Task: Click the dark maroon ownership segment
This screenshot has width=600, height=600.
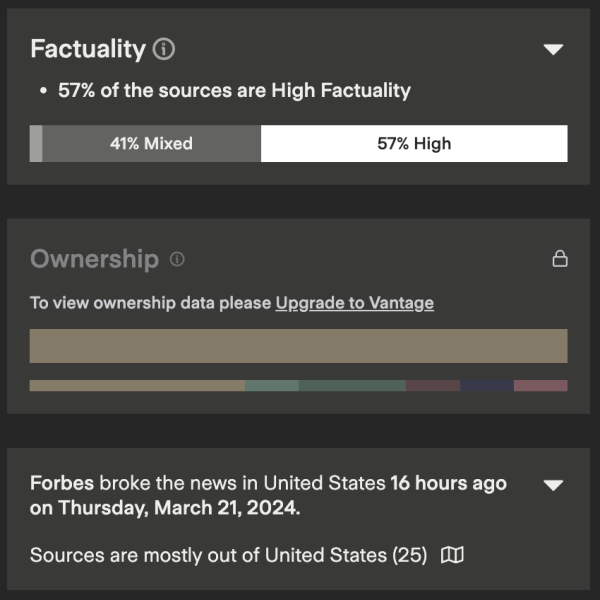Action: coord(433,385)
